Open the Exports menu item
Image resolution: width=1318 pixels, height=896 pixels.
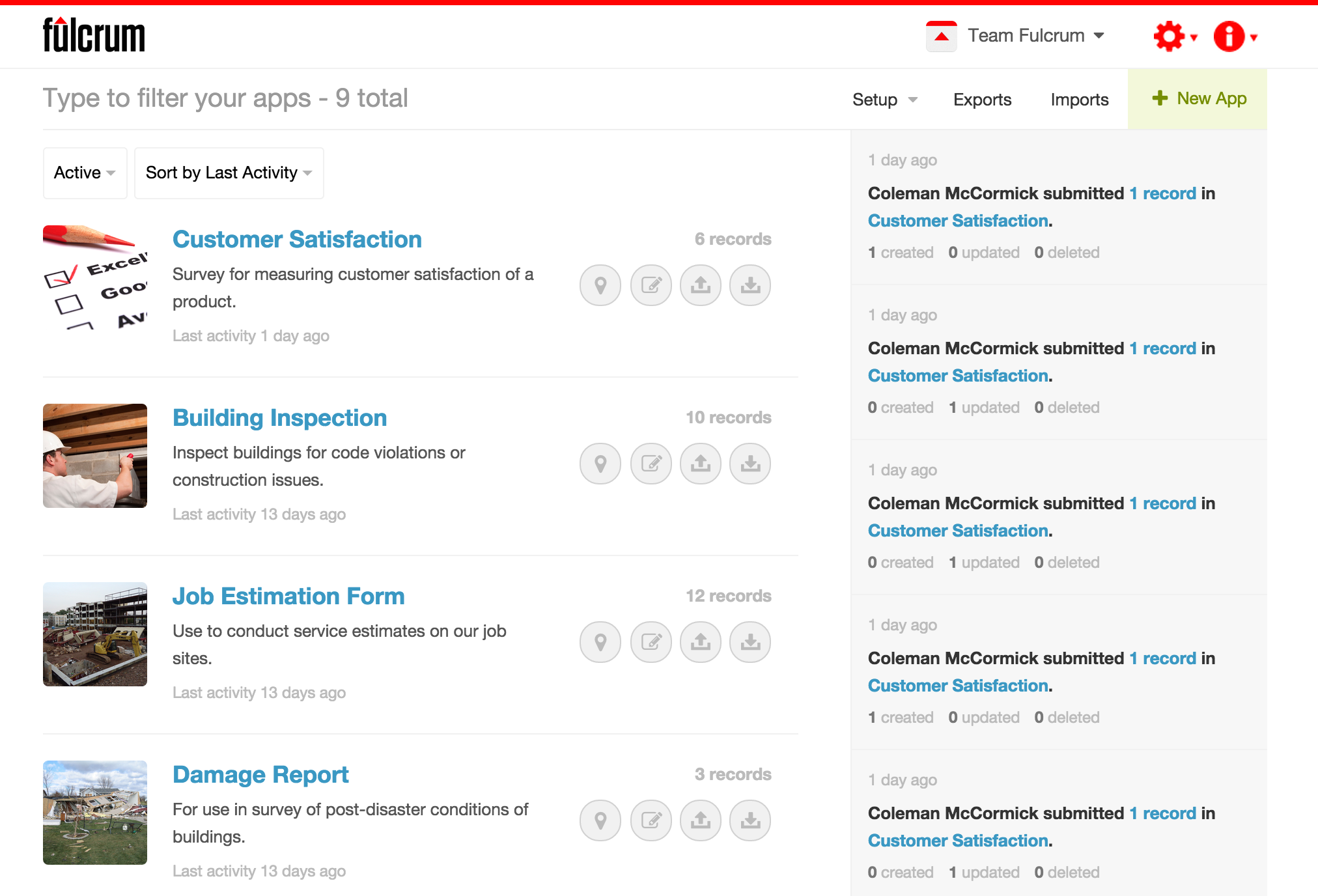(x=982, y=98)
